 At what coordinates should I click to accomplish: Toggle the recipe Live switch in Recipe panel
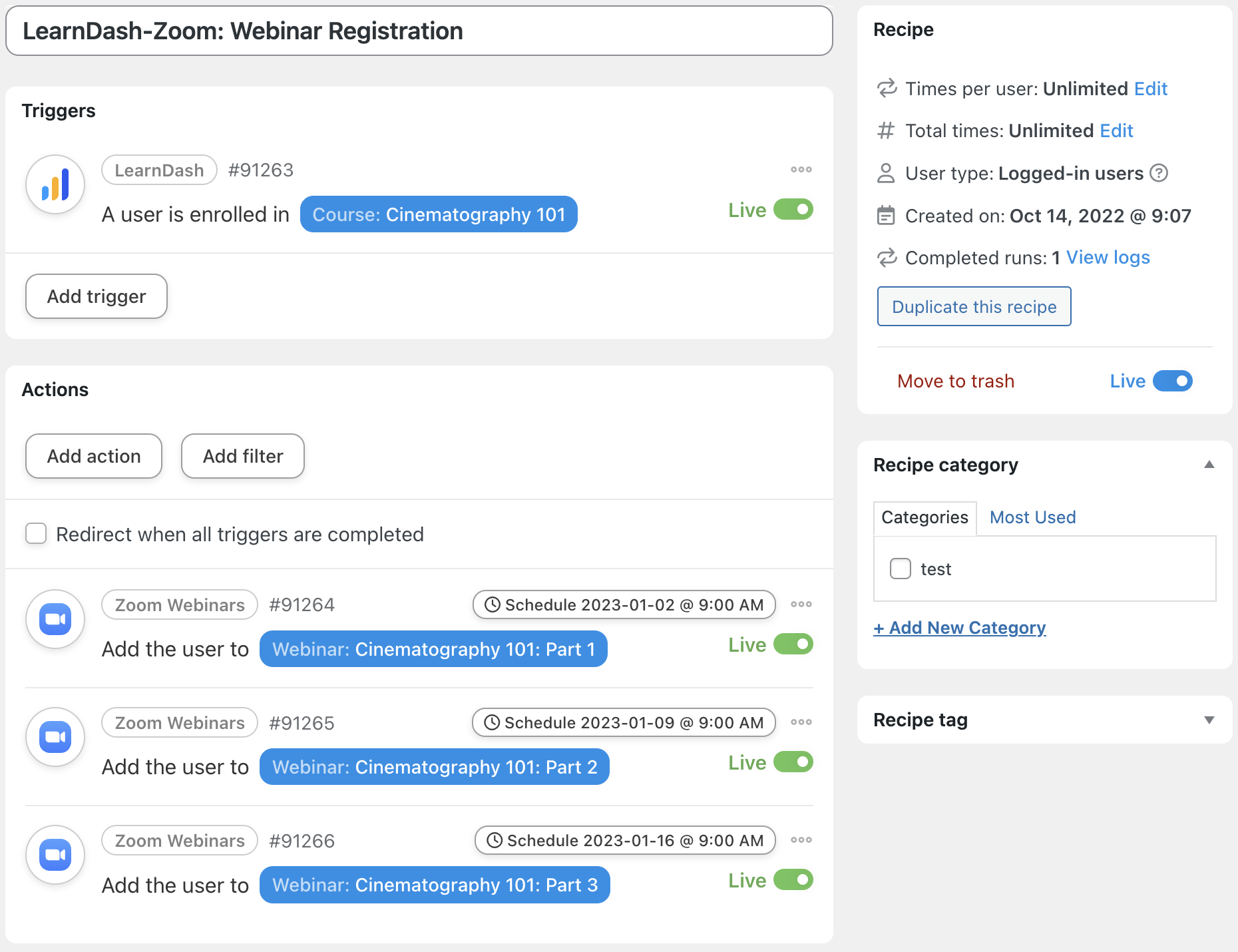1173,381
